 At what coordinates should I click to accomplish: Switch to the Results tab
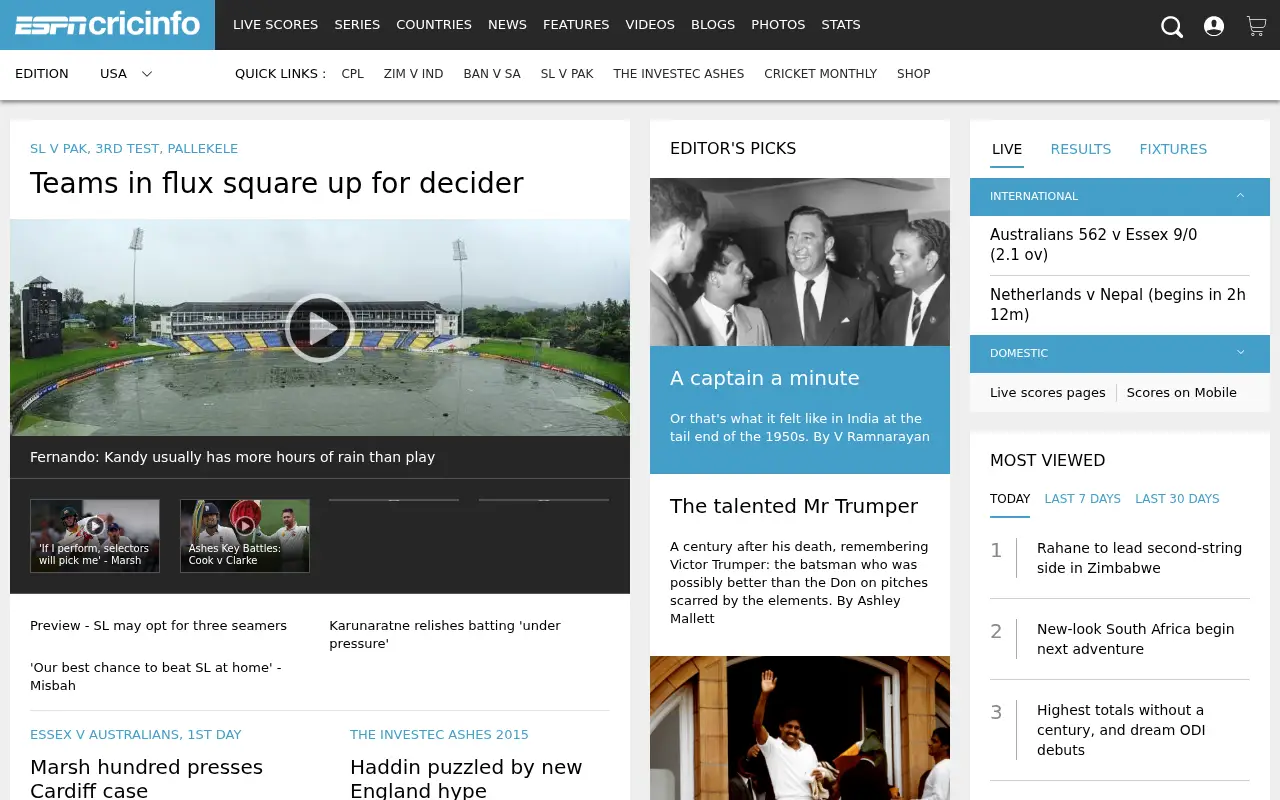(x=1080, y=149)
